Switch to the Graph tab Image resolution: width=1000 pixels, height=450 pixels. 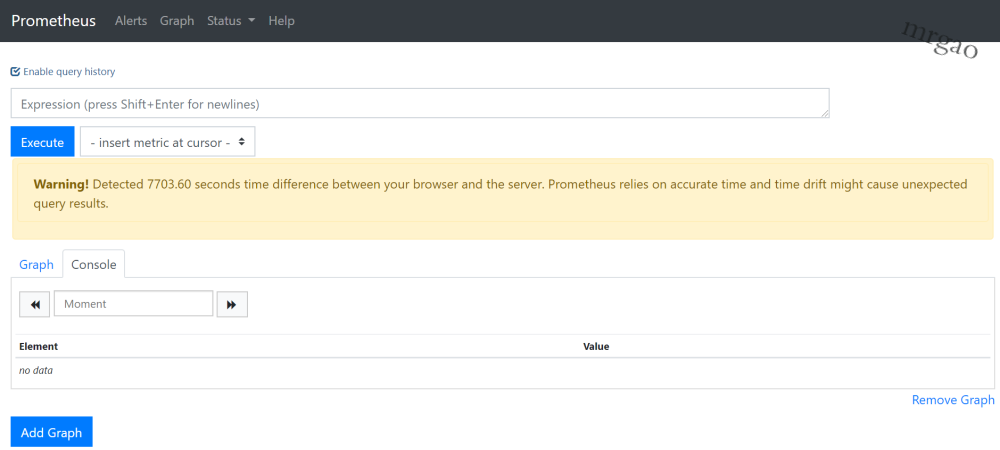[x=36, y=265]
